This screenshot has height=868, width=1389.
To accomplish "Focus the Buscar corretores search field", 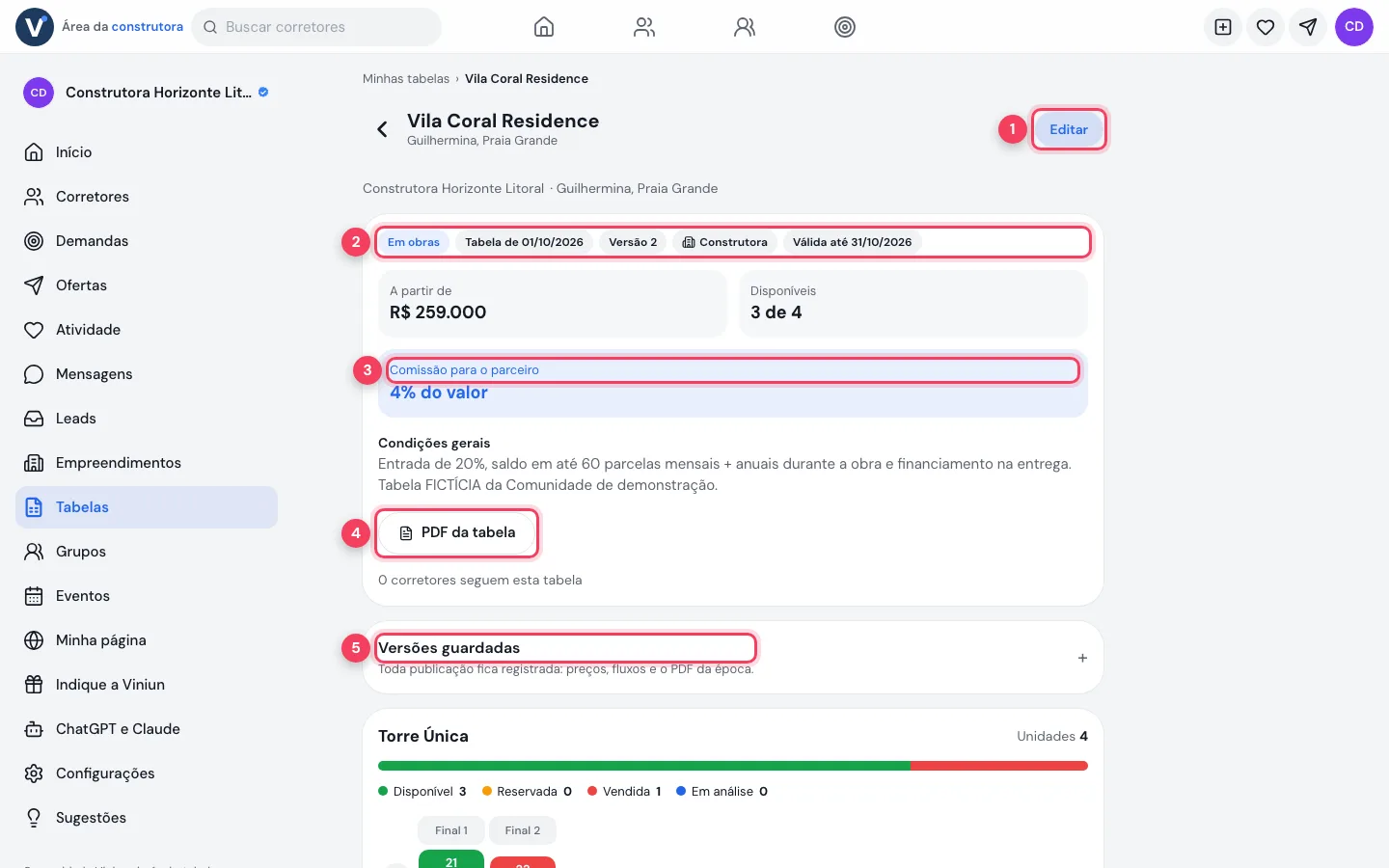I will [316, 27].
